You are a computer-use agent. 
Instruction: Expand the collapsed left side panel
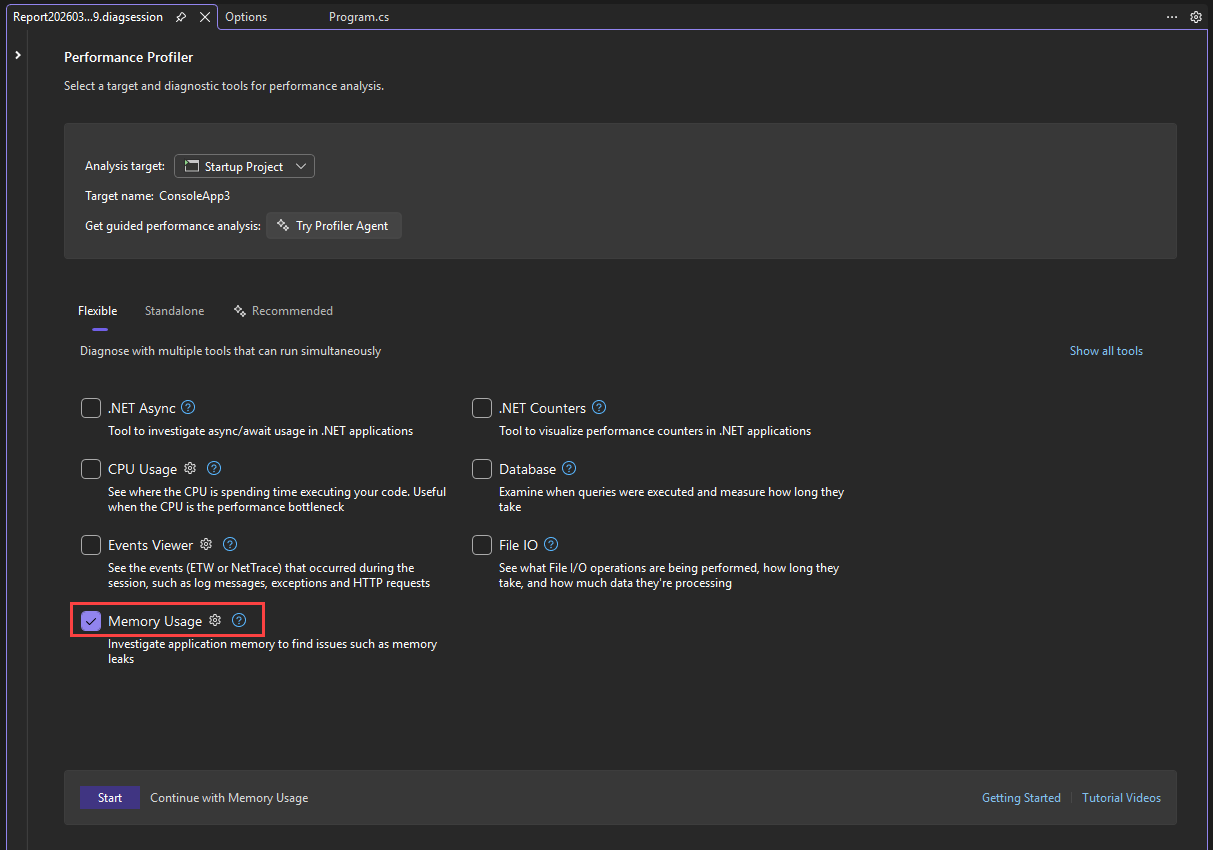(16, 56)
